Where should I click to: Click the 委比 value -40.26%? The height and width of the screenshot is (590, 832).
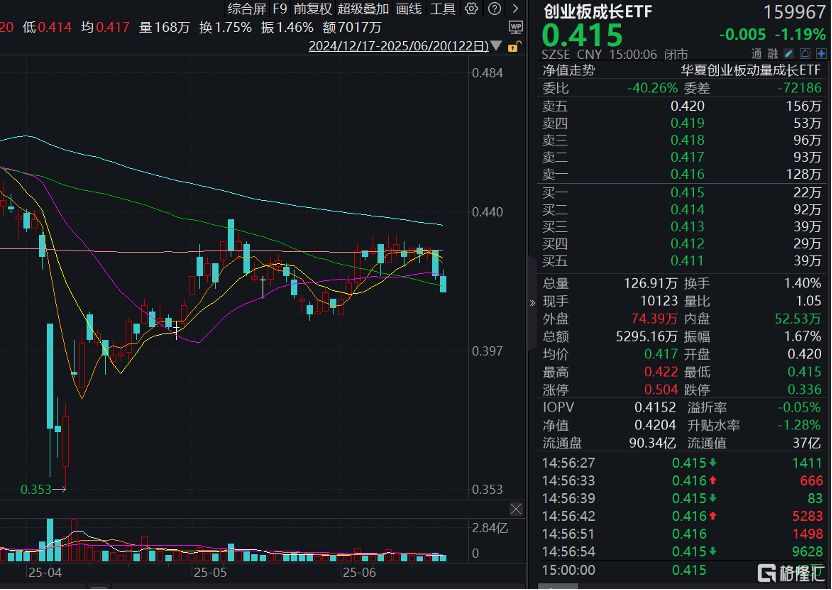click(x=653, y=88)
